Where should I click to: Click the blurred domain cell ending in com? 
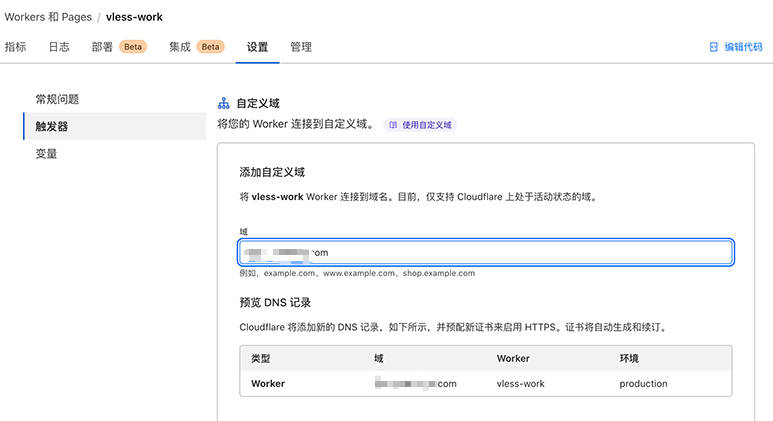[x=416, y=384]
